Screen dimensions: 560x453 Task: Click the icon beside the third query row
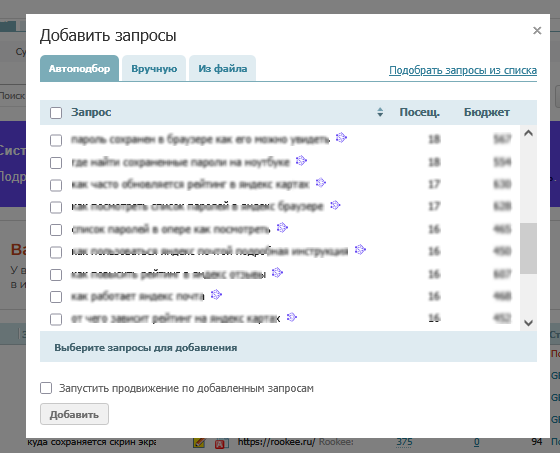321,183
